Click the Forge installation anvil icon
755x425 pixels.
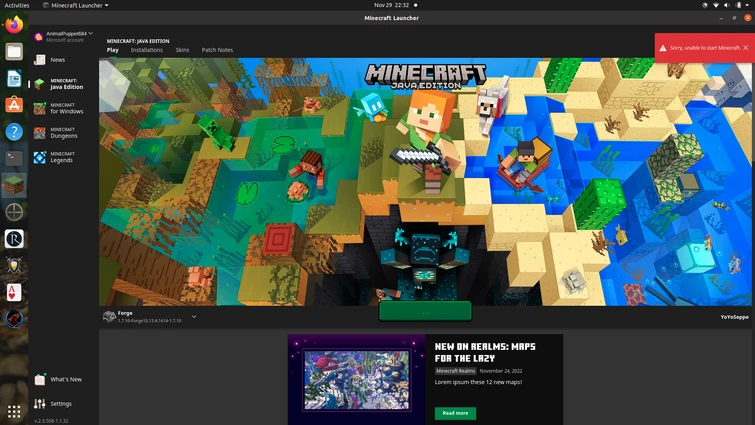click(109, 316)
